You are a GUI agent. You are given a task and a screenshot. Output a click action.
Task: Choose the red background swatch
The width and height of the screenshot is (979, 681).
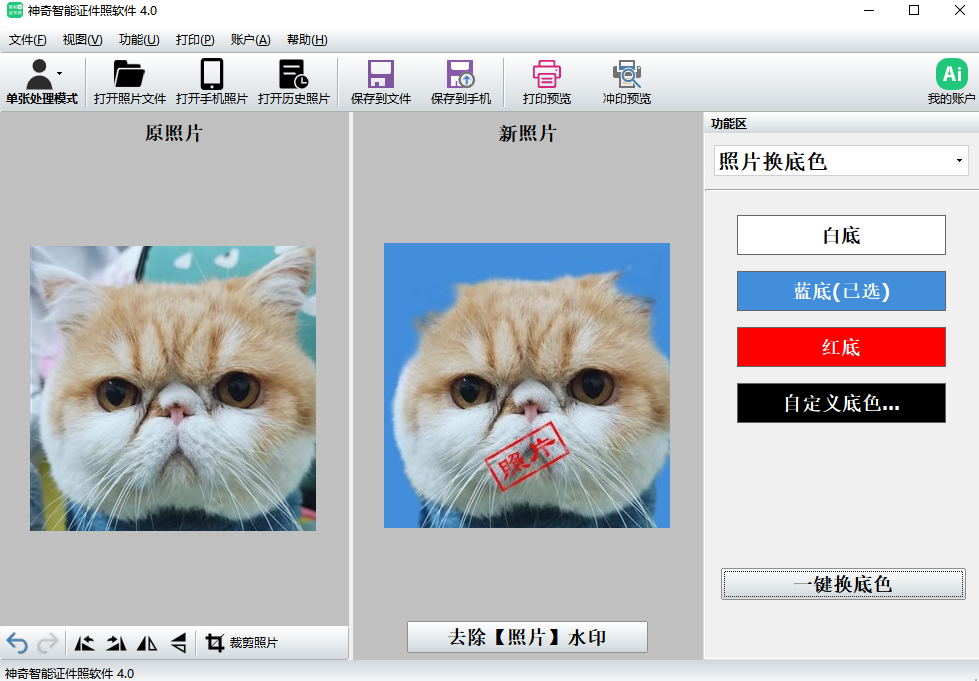click(x=841, y=347)
